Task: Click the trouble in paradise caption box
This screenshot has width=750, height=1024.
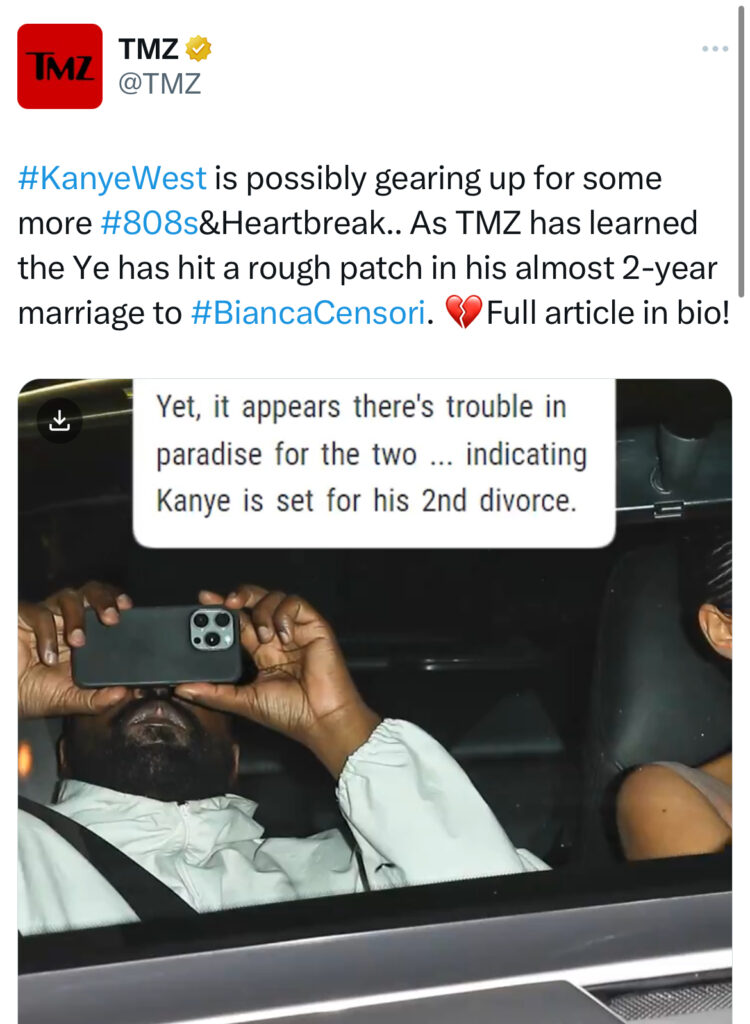Action: pyautogui.click(x=374, y=462)
